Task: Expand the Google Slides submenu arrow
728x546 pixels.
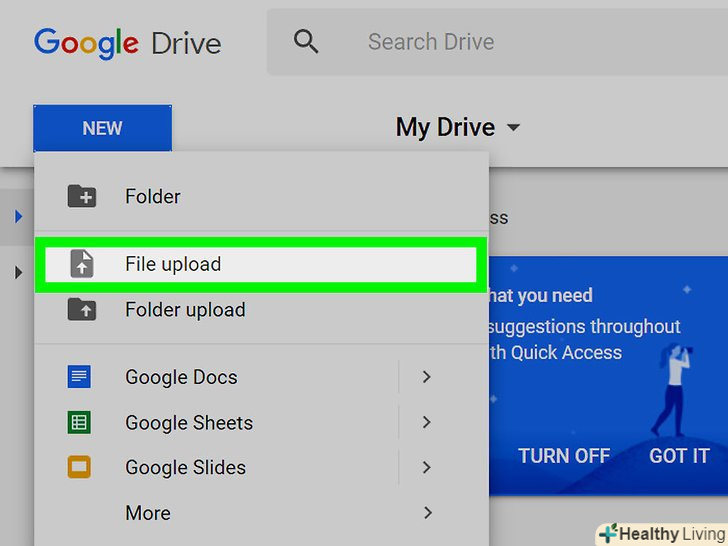Action: coord(427,467)
